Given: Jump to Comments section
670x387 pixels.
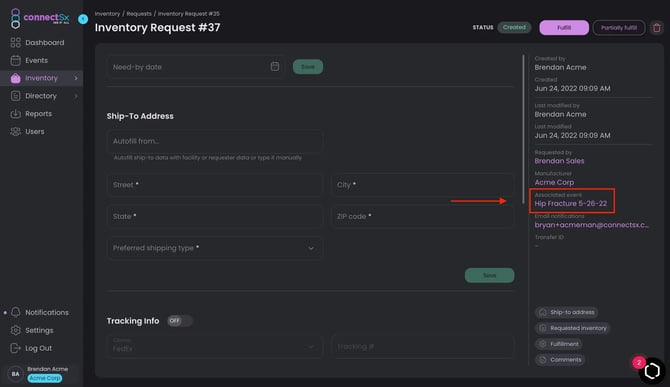Looking at the screenshot, I should coord(560,360).
